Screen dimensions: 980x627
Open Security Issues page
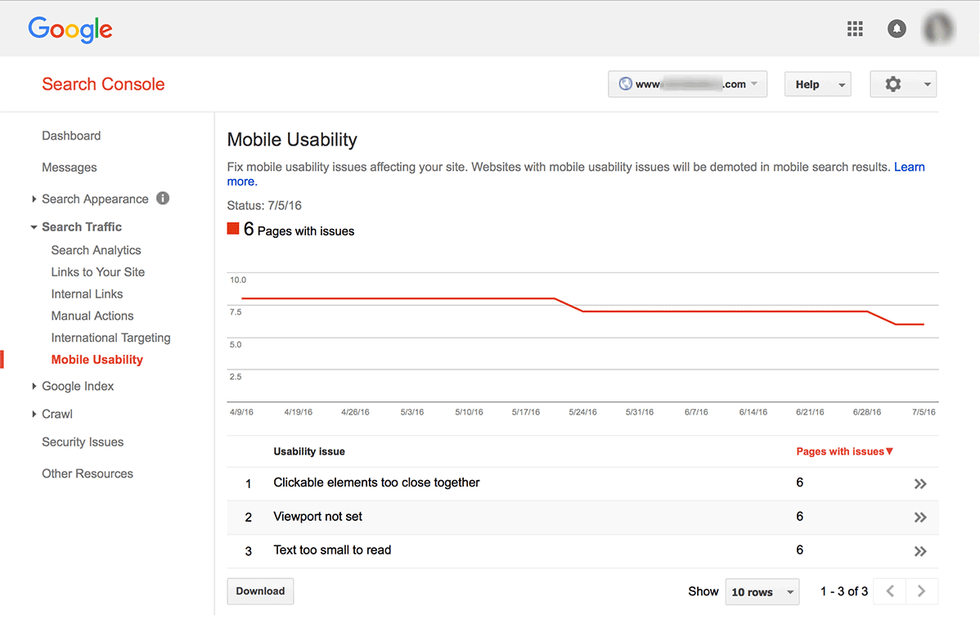point(82,442)
